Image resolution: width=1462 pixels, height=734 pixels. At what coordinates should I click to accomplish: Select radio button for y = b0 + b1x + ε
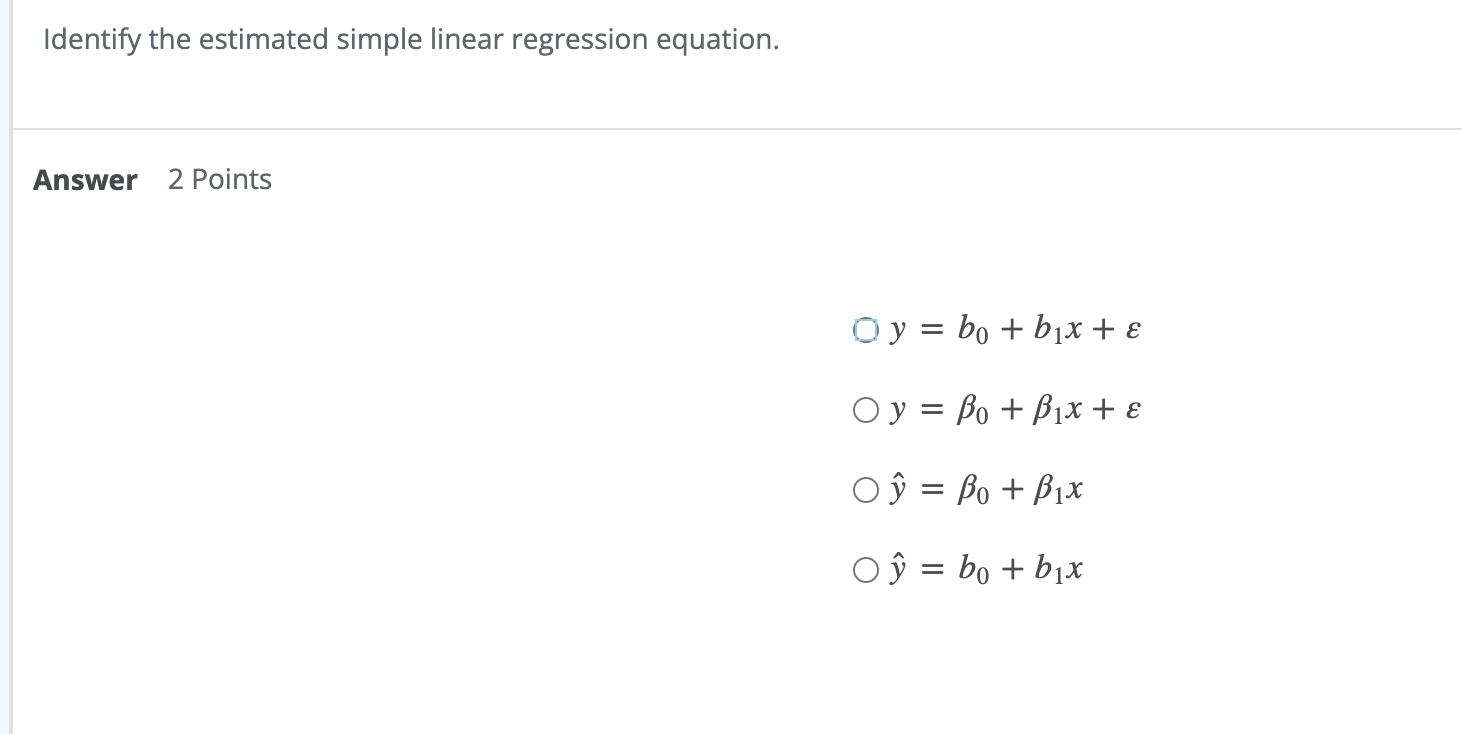(x=865, y=330)
